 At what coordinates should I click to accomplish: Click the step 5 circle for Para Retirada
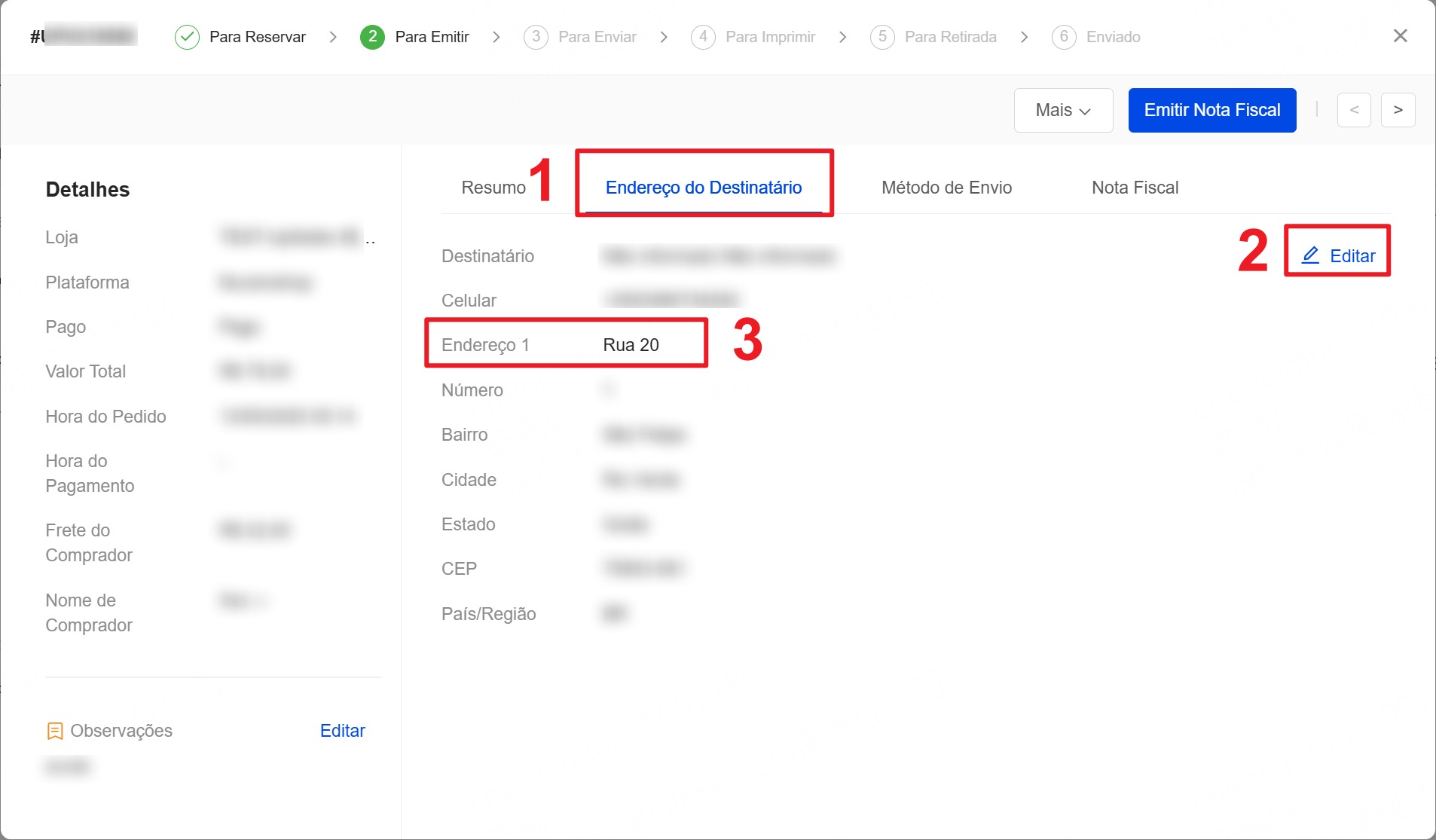pos(882,36)
